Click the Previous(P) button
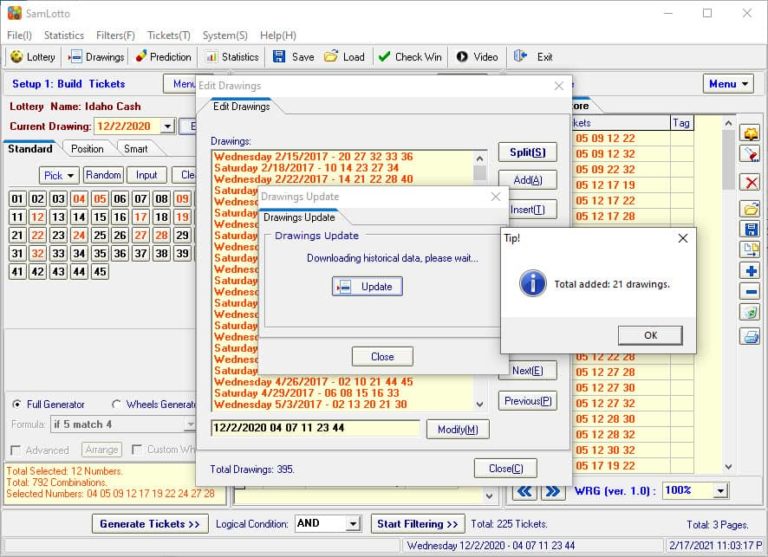Image resolution: width=768 pixels, height=557 pixels. [x=528, y=401]
